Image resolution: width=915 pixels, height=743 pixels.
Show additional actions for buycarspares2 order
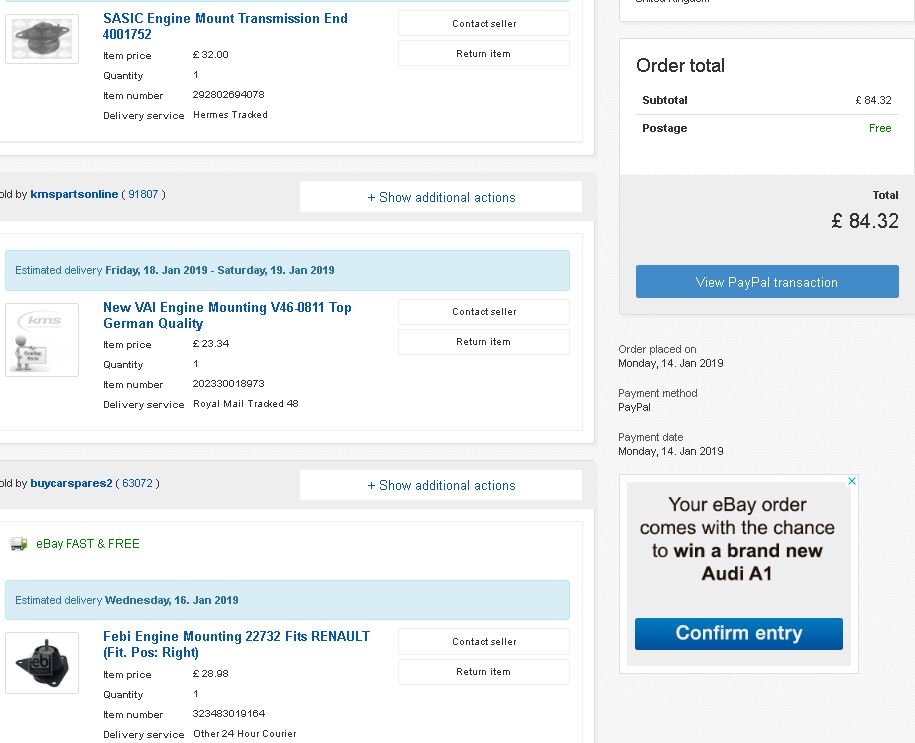441,485
